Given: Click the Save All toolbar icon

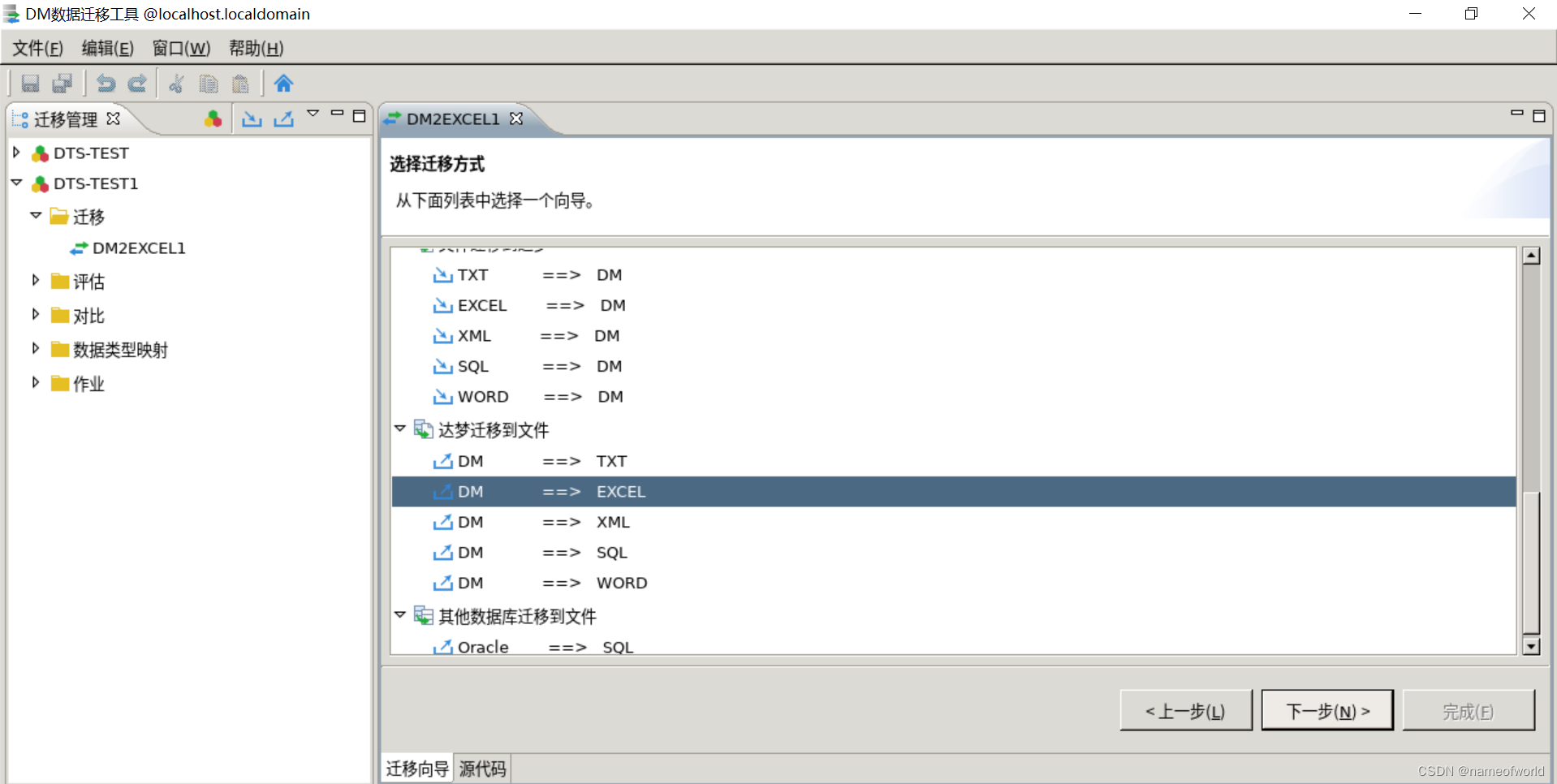Looking at the screenshot, I should (63, 84).
